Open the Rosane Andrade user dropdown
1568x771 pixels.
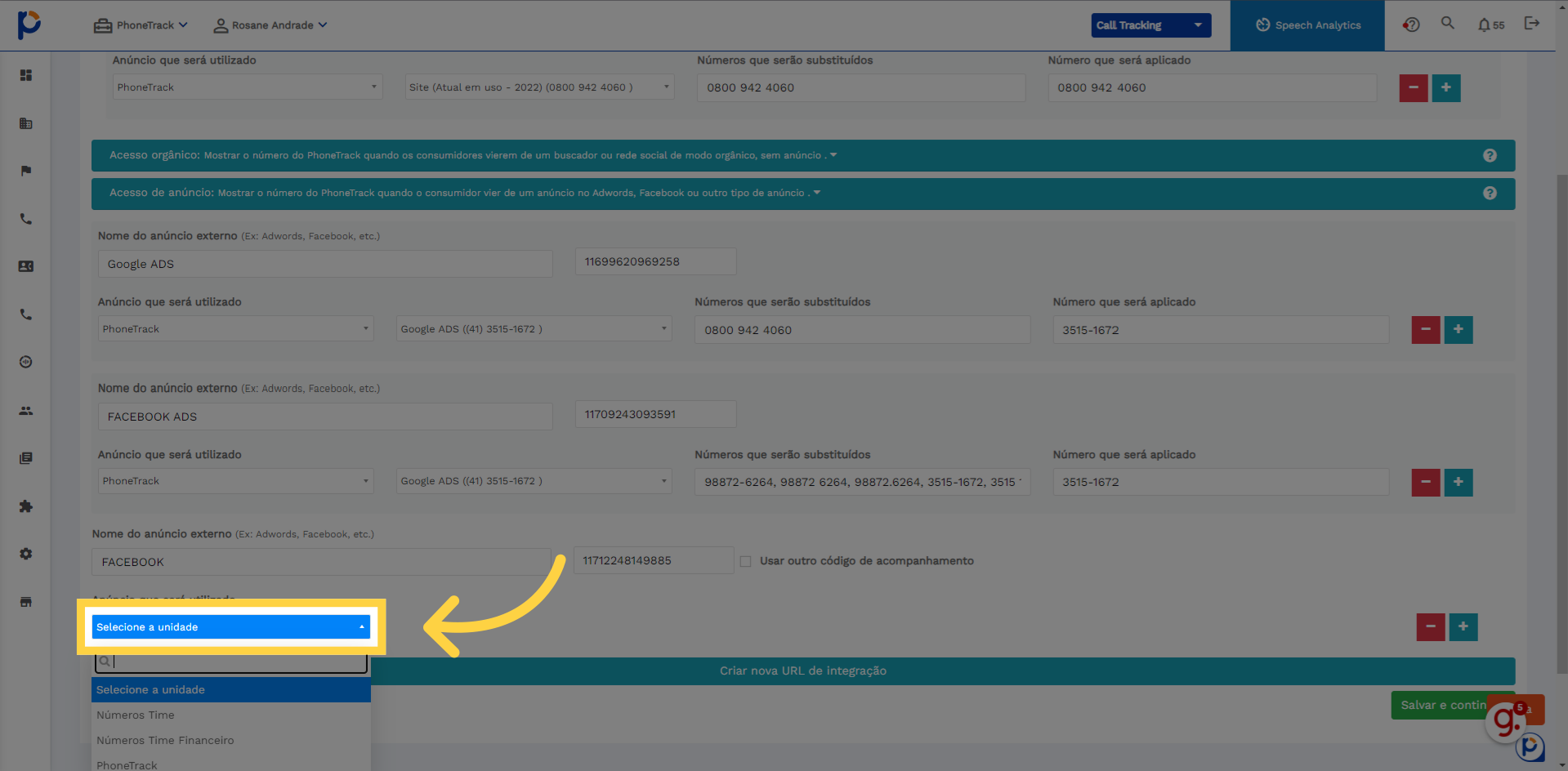tap(270, 25)
